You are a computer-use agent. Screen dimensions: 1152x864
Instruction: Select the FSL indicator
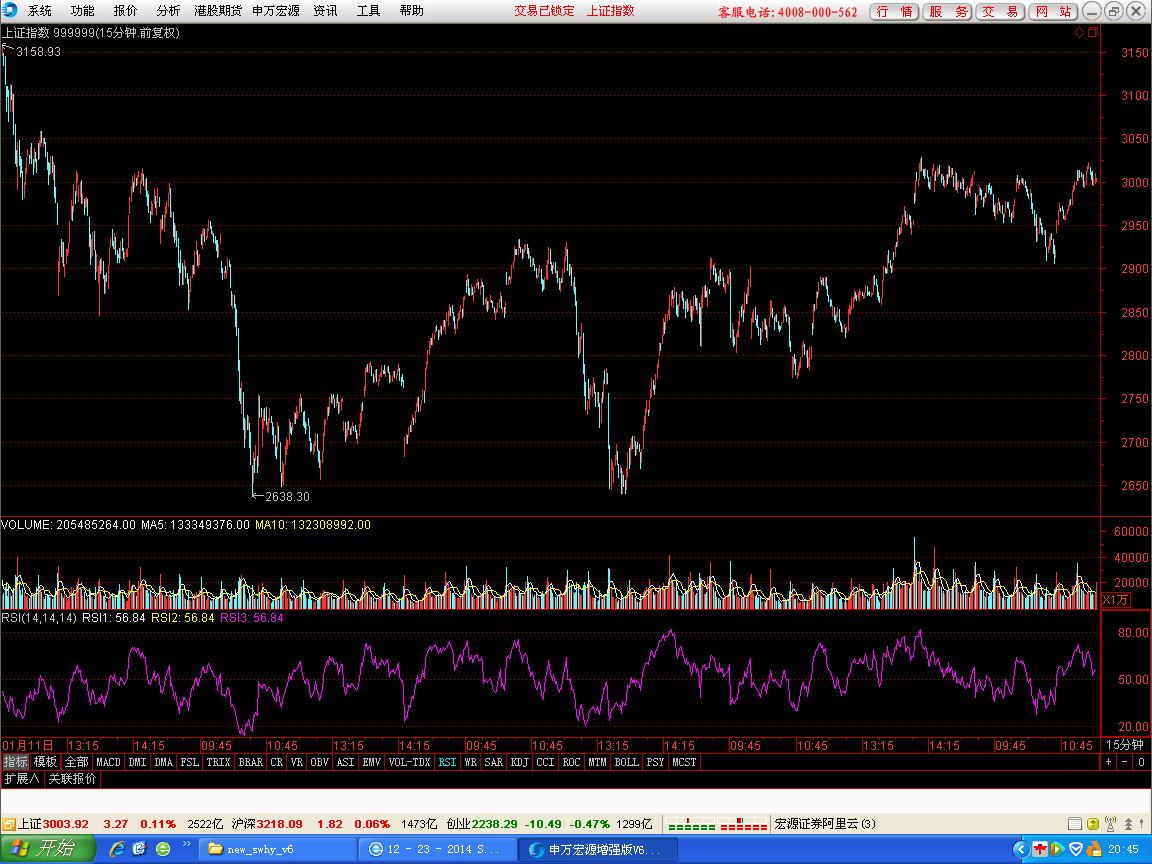[x=190, y=762]
